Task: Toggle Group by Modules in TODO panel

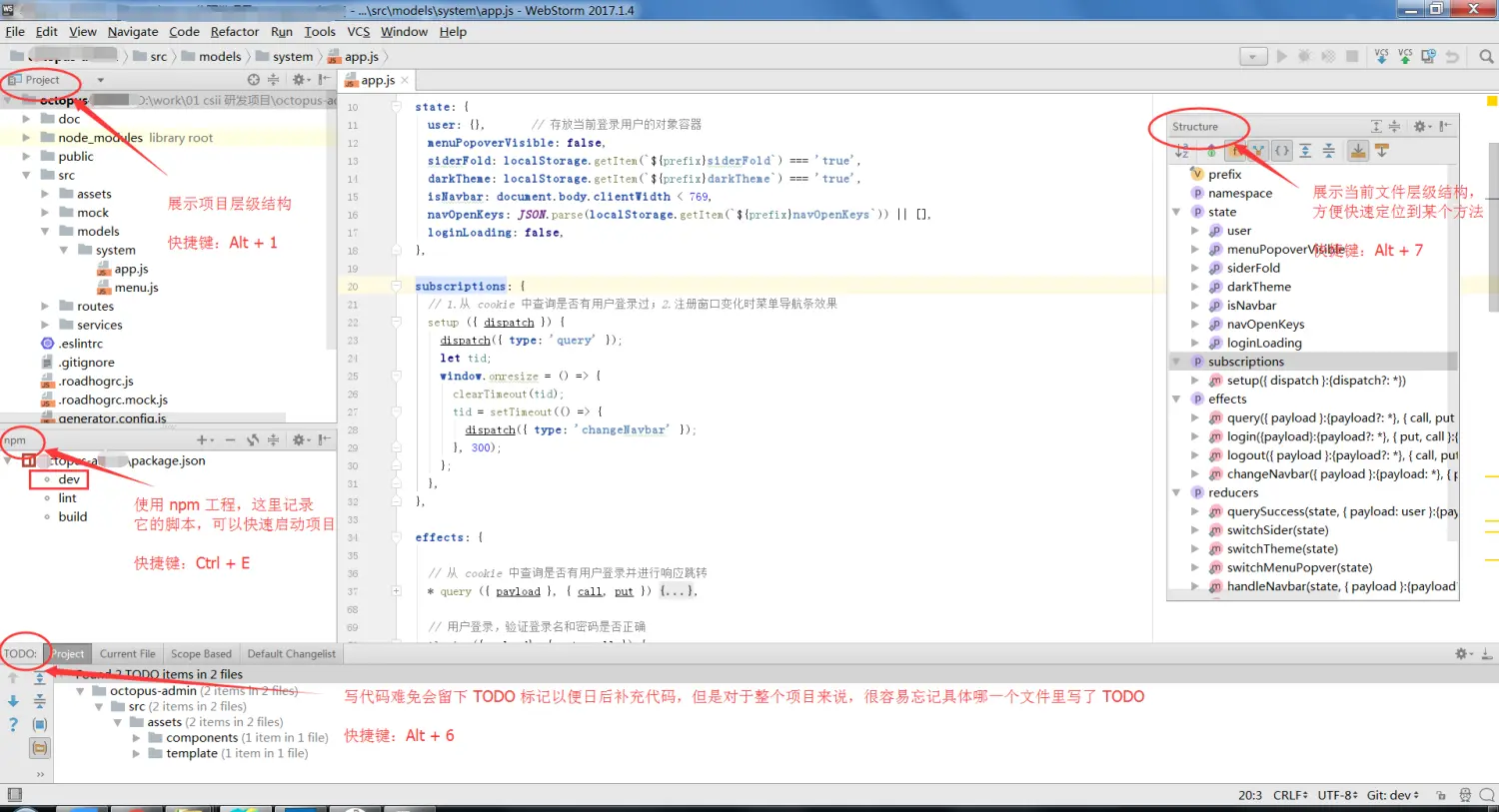Action: coord(40,724)
